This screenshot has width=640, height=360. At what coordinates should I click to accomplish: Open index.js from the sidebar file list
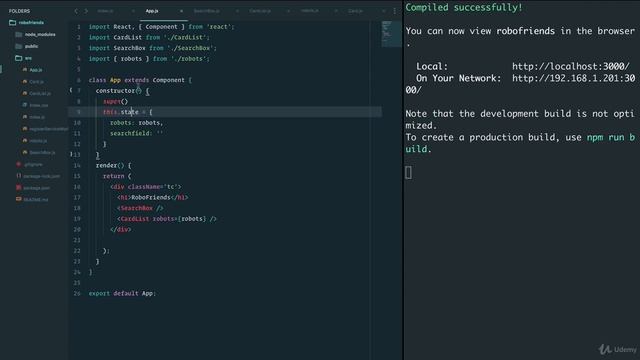(37, 117)
